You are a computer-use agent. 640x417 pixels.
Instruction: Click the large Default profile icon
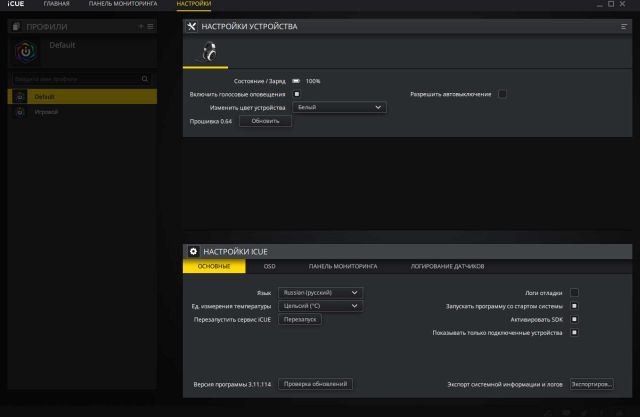point(27,52)
